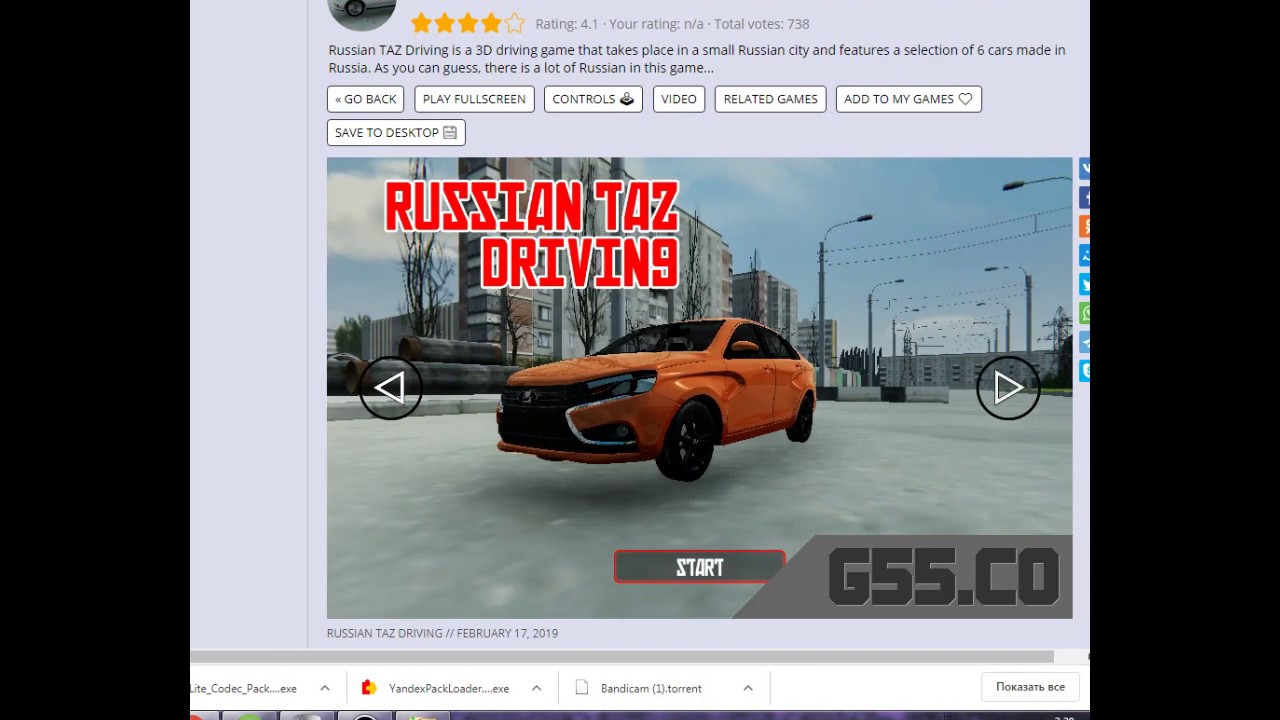Open the YandexPackLoader exe download
The width and height of the screenshot is (1280, 720).
[x=449, y=688]
